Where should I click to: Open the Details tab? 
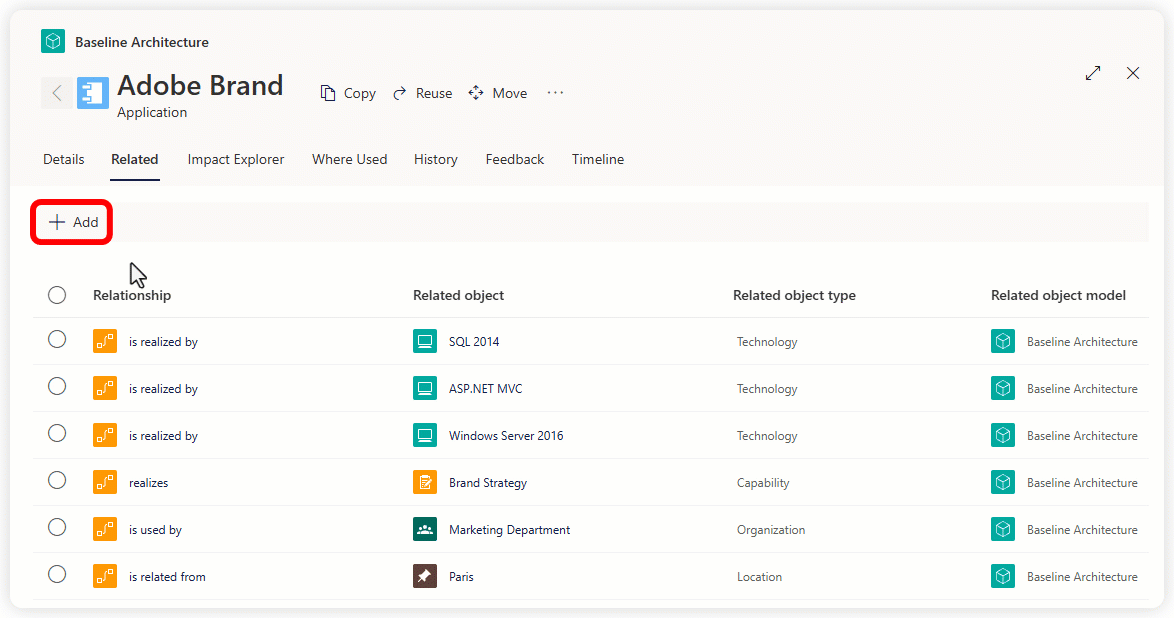(64, 159)
